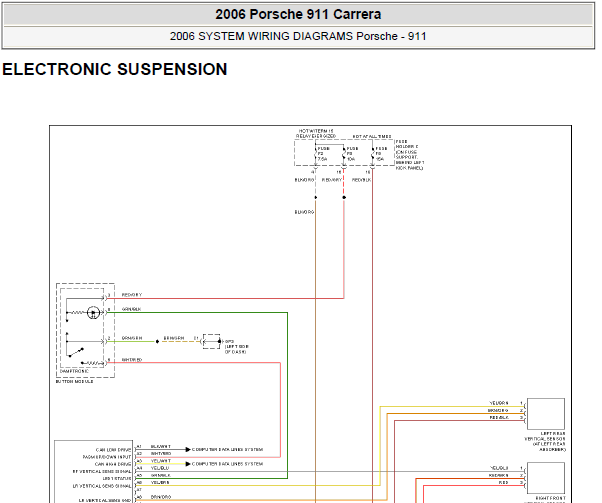Click the 10A fuse symbol
This screenshot has width=602, height=503.
[344, 154]
